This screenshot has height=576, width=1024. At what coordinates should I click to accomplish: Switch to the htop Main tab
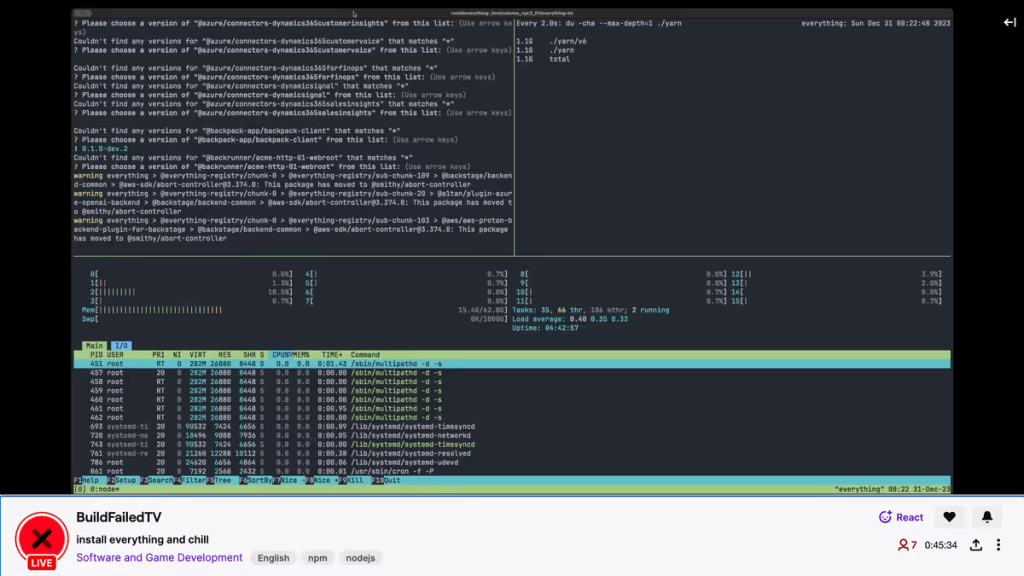click(93, 345)
